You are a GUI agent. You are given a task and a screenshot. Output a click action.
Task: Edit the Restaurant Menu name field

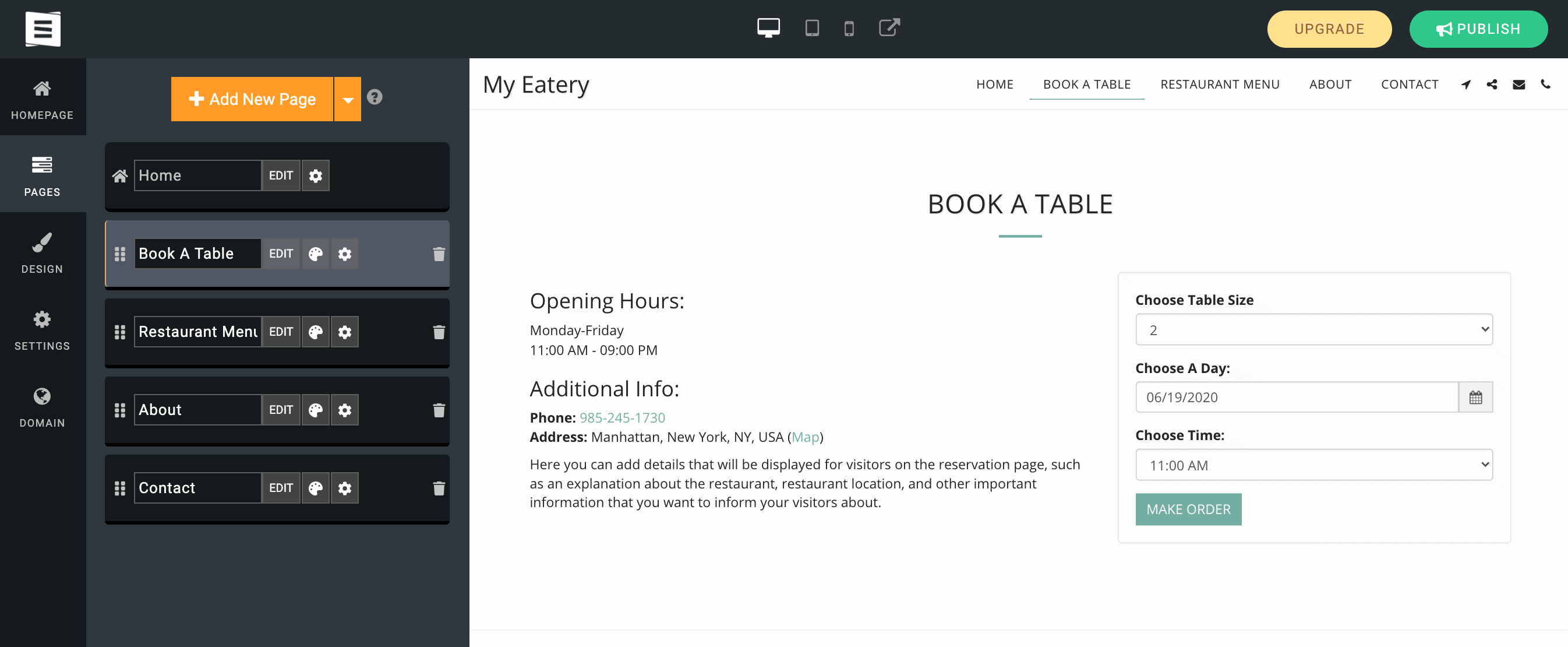(197, 332)
